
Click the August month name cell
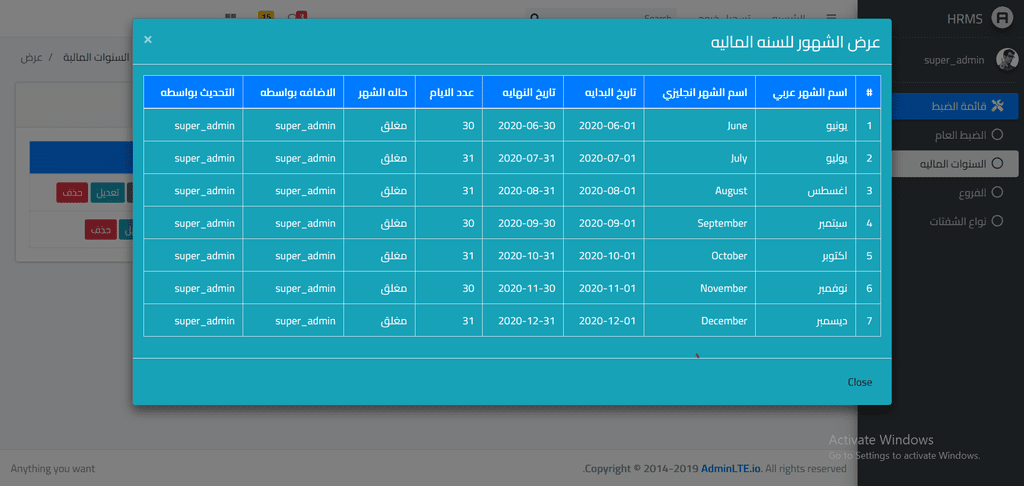coord(699,191)
